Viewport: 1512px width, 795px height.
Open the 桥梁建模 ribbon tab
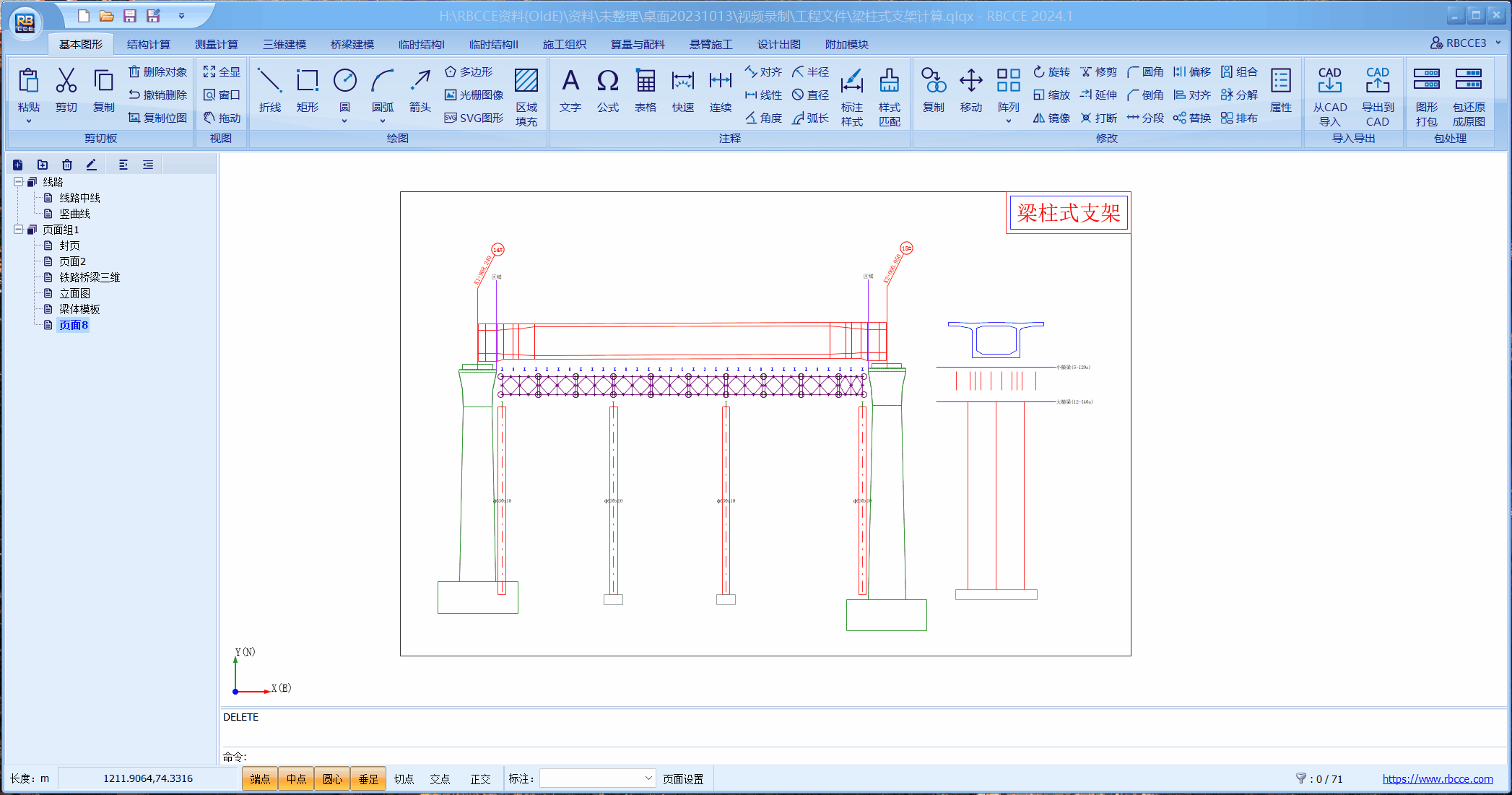point(352,45)
